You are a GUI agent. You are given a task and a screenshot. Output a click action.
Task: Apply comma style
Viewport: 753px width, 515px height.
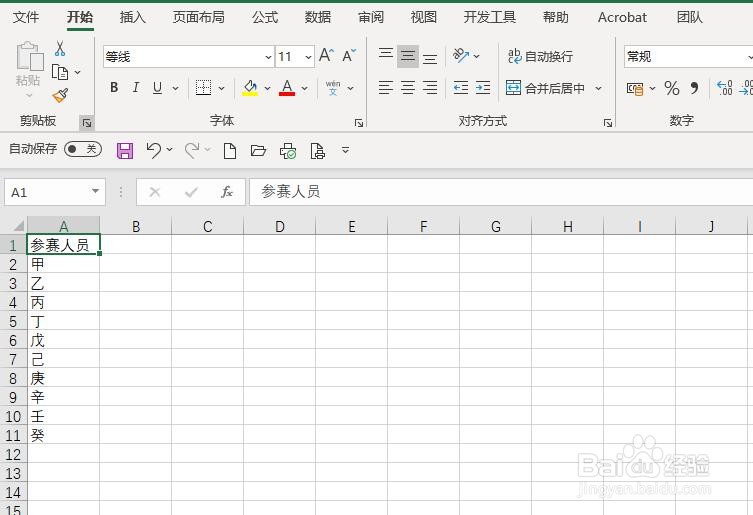coord(694,88)
